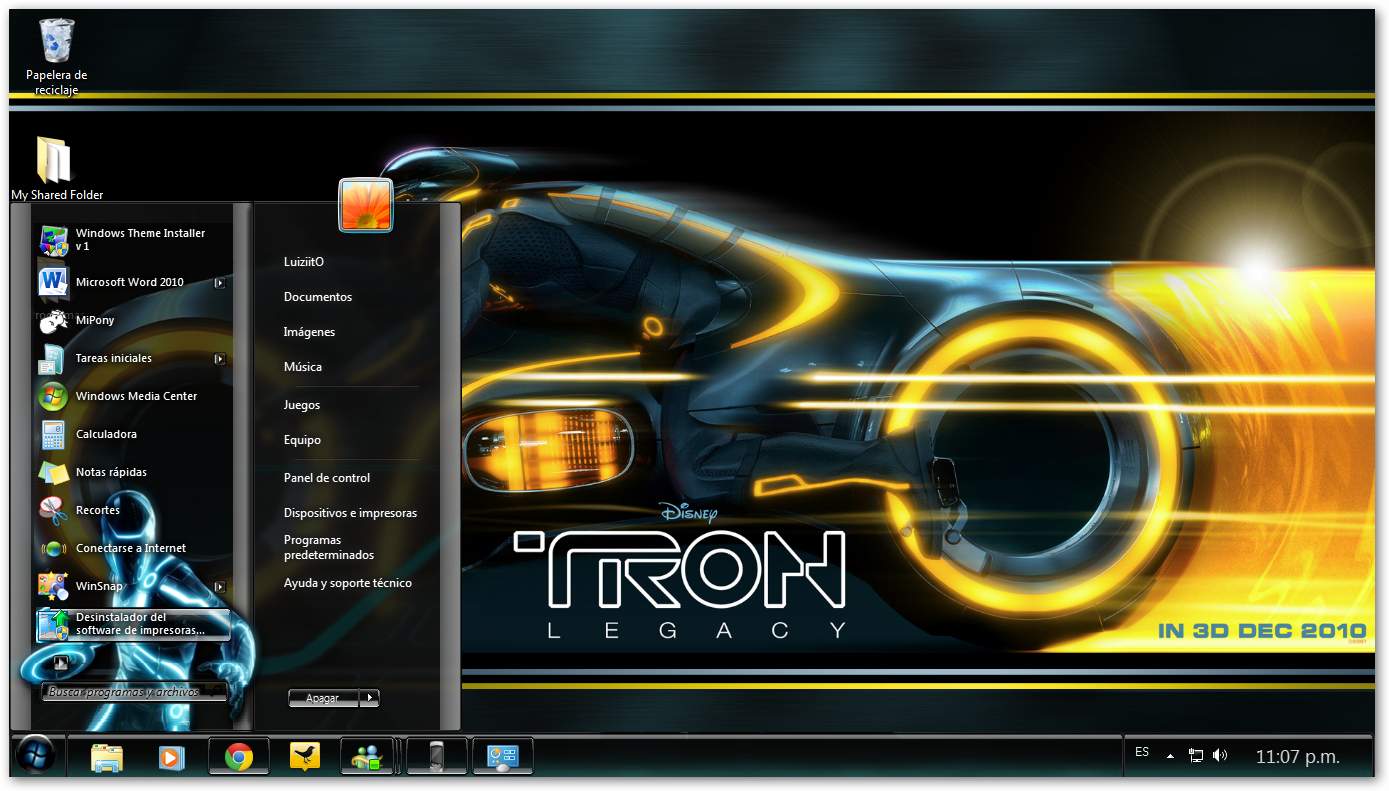Launch Recortes using the scissors icon
This screenshot has width=1389, height=791.
[53, 510]
